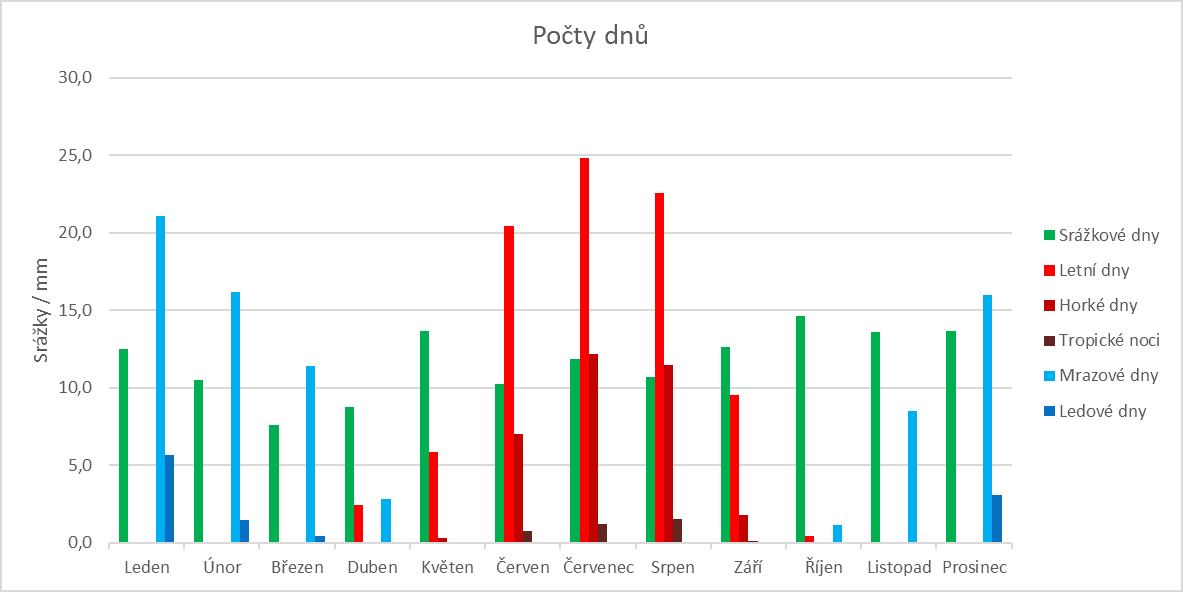Image resolution: width=1183 pixels, height=592 pixels.
Task: Select the green Srážkové dny legend swatch
Action: click(1049, 236)
